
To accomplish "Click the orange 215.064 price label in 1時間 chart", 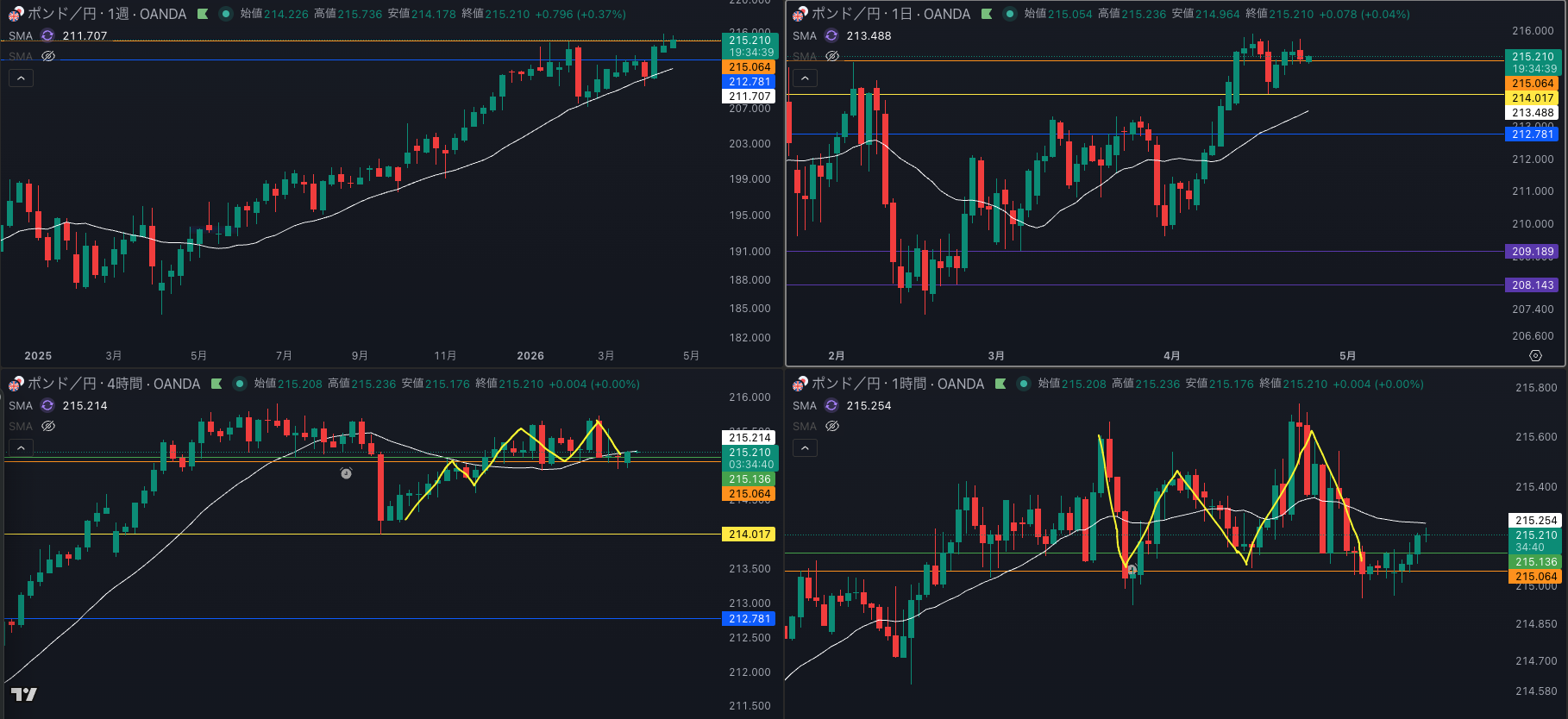I will pos(1536,577).
